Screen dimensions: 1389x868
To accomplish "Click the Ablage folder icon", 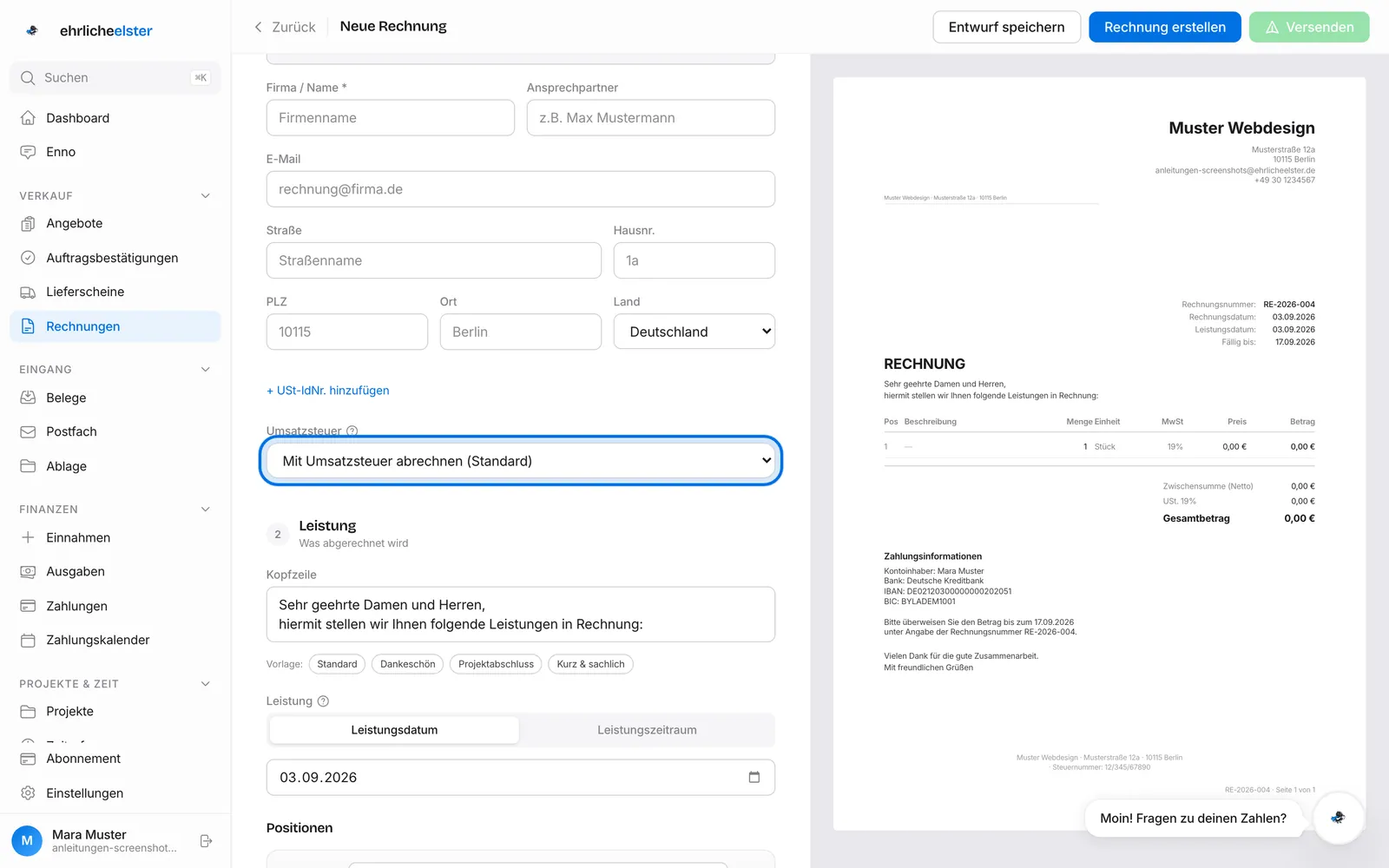I will (x=28, y=466).
